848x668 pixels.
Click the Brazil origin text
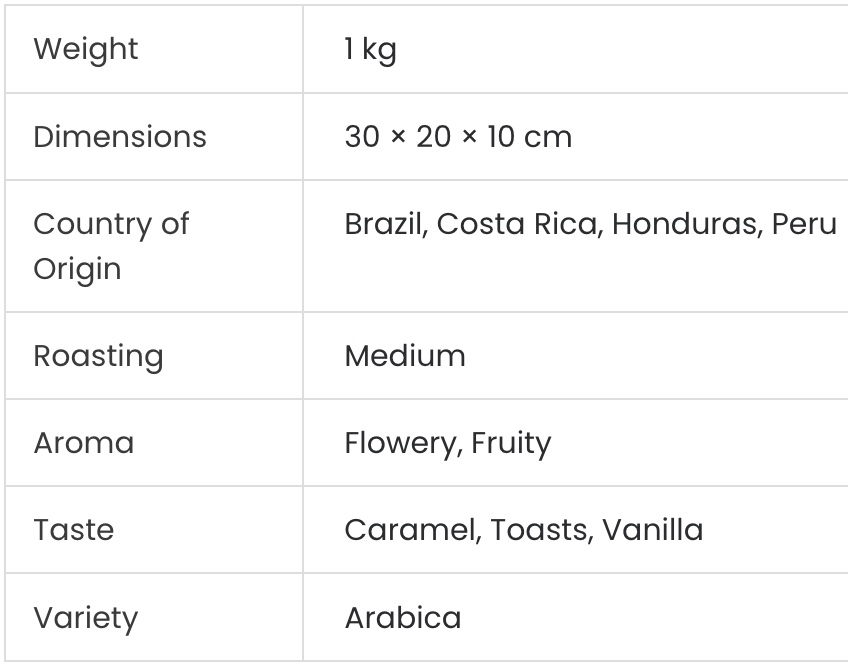tap(383, 224)
